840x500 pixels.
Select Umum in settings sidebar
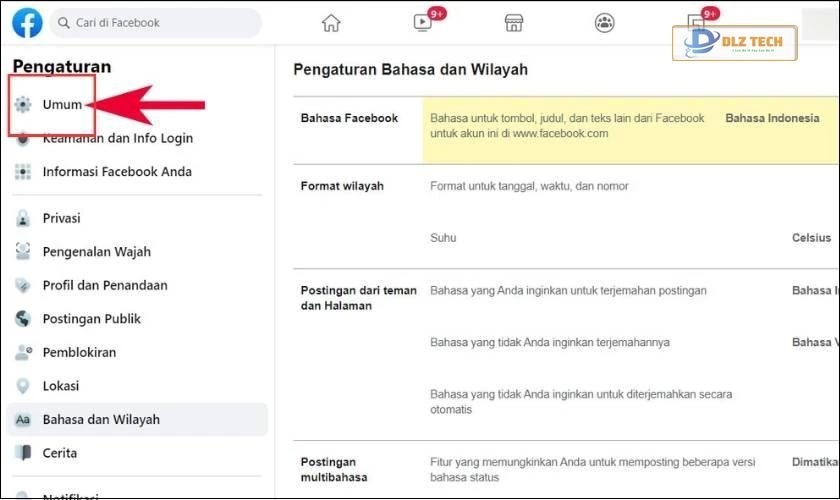coord(62,105)
